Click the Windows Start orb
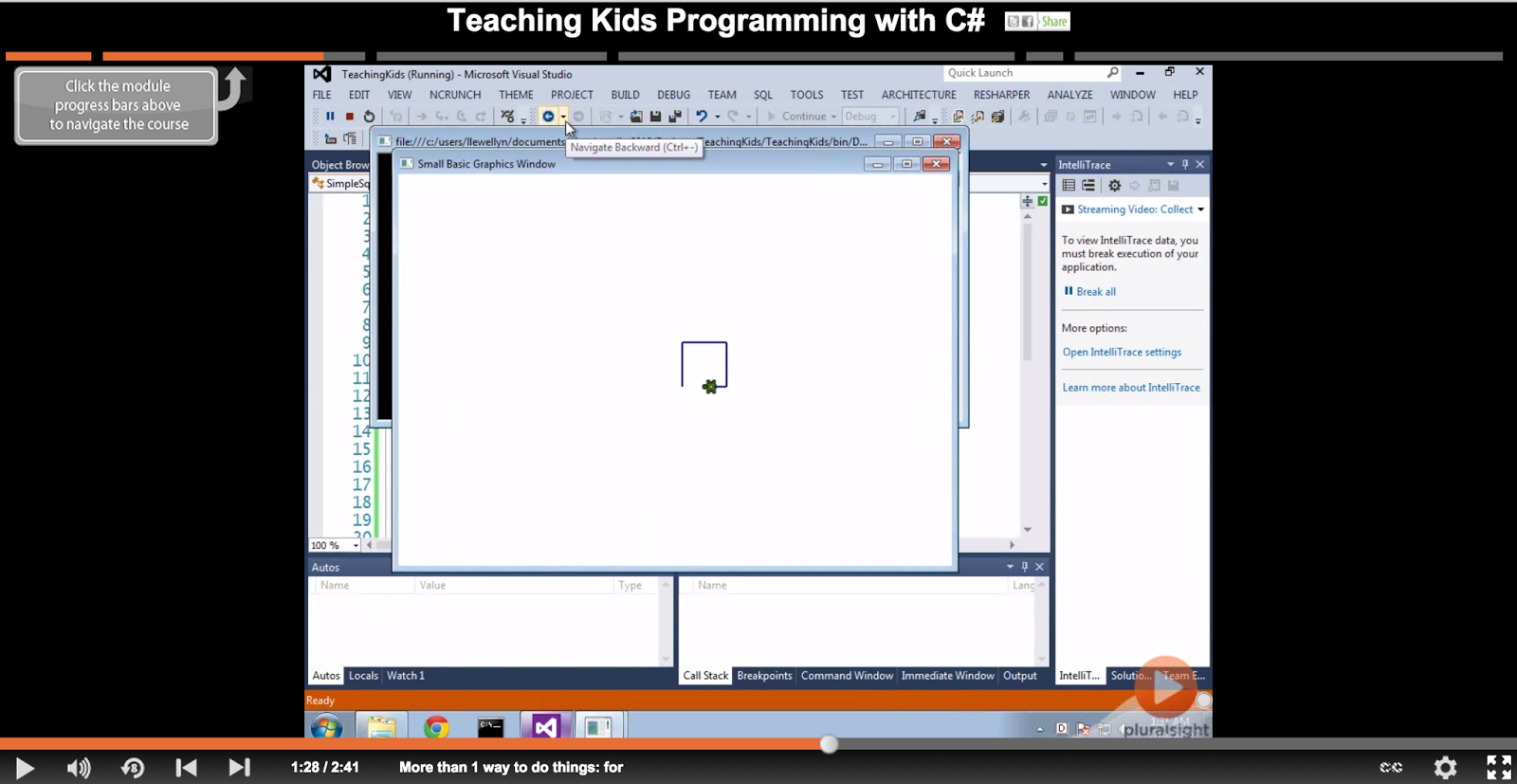Image resolution: width=1517 pixels, height=784 pixels. [x=326, y=727]
